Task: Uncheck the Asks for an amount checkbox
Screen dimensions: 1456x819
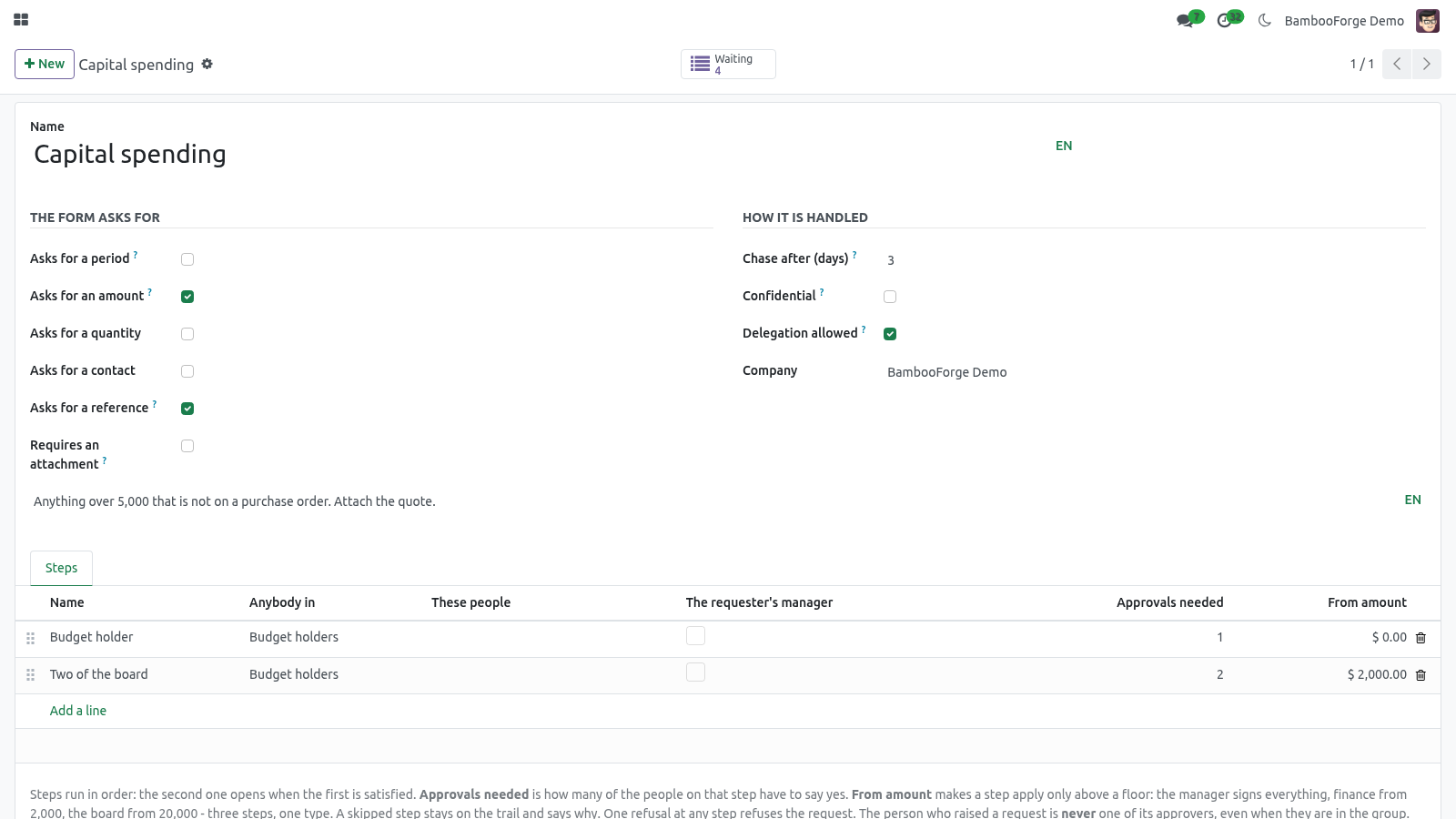Action: click(x=187, y=297)
